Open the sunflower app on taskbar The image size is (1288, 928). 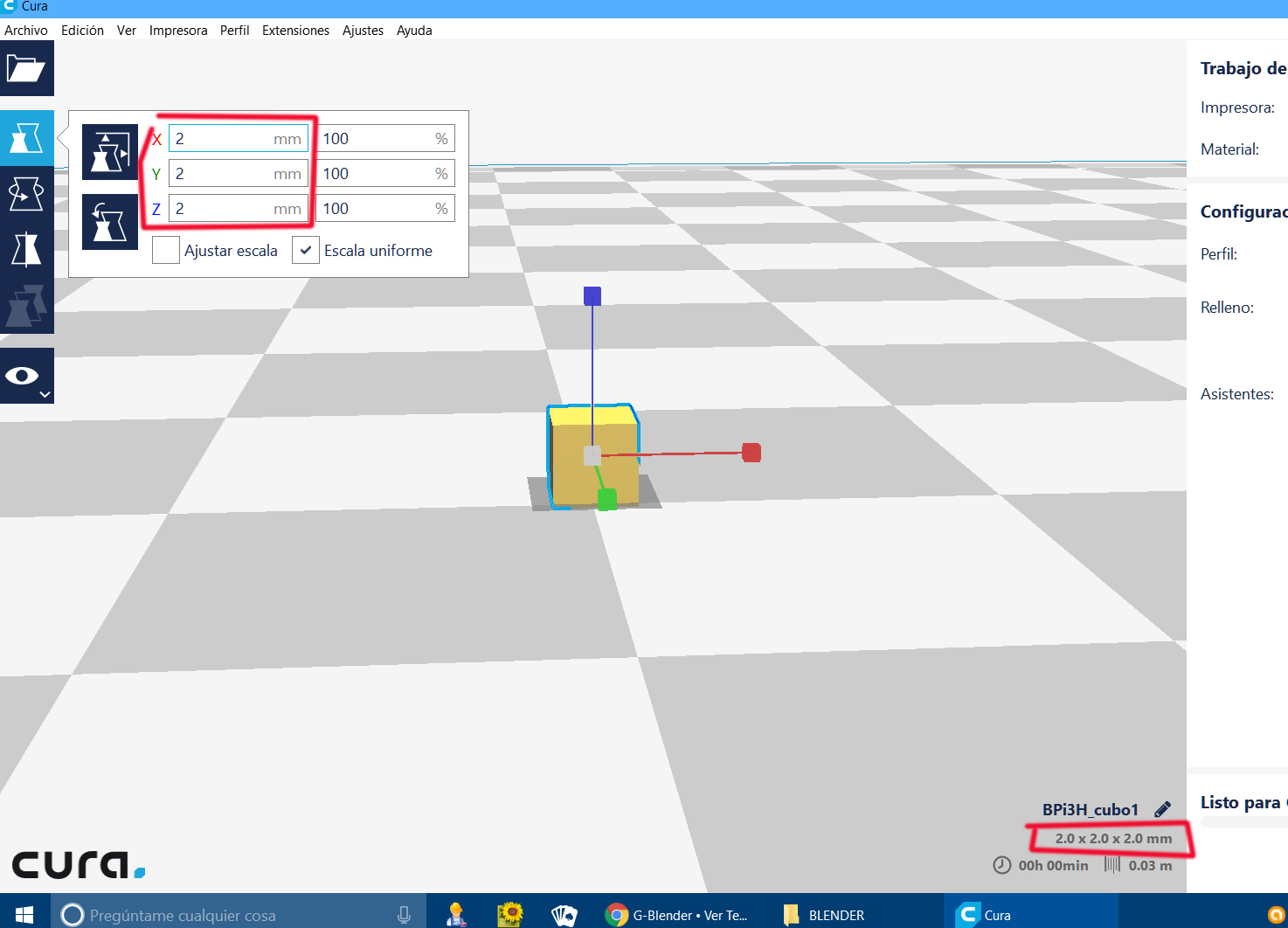509,915
